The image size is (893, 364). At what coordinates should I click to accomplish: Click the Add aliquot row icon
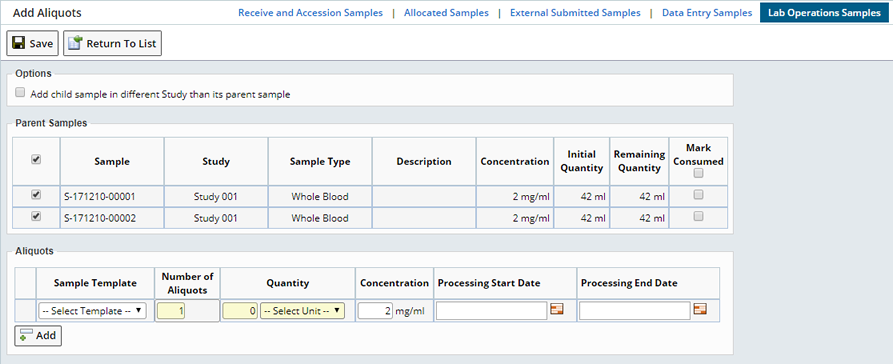pos(26,335)
